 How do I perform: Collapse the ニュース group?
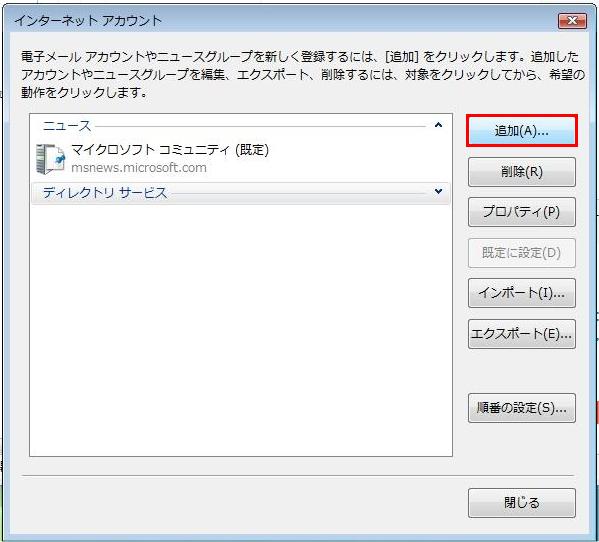[x=439, y=125]
